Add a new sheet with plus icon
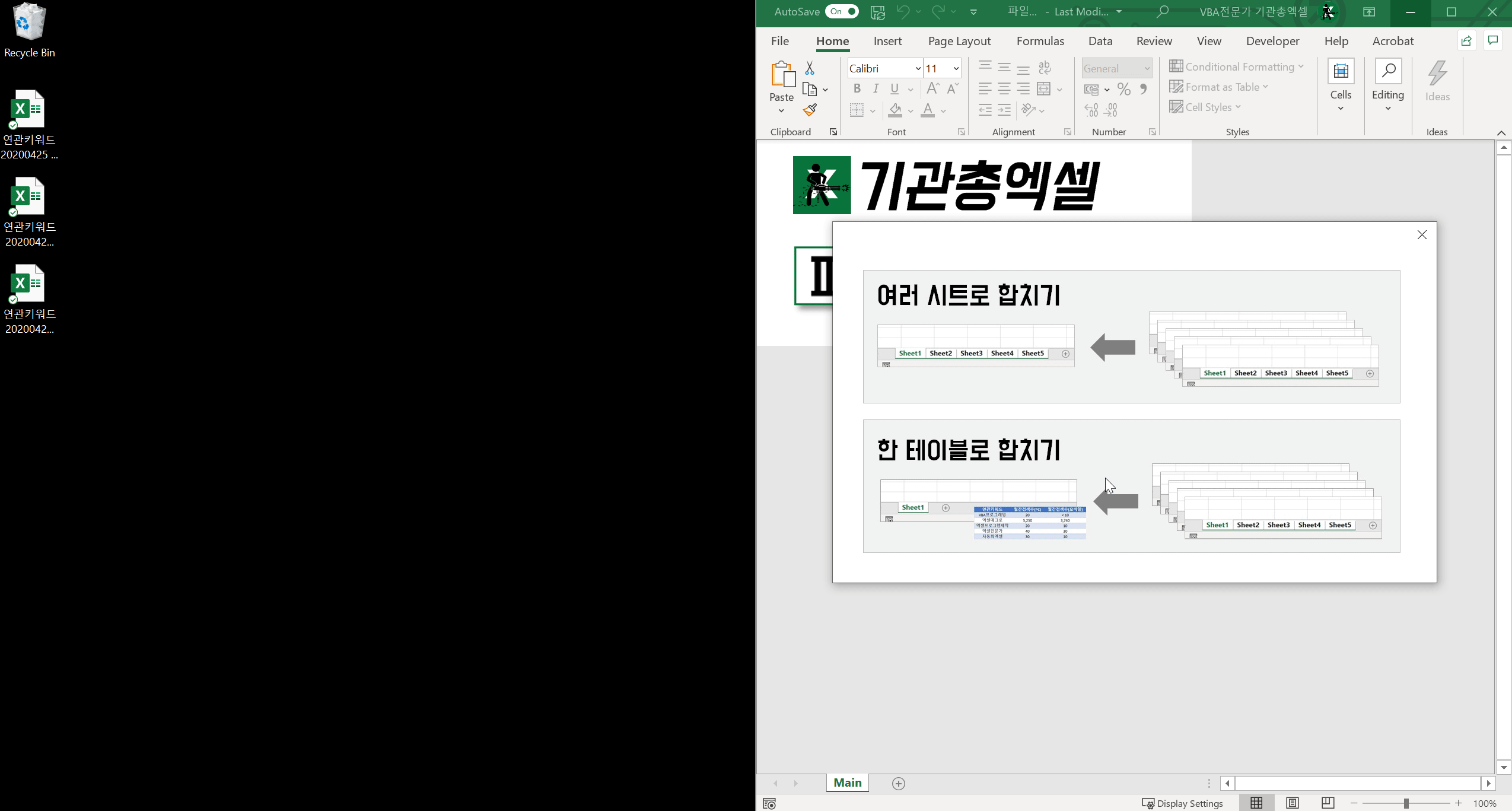 pos(899,784)
